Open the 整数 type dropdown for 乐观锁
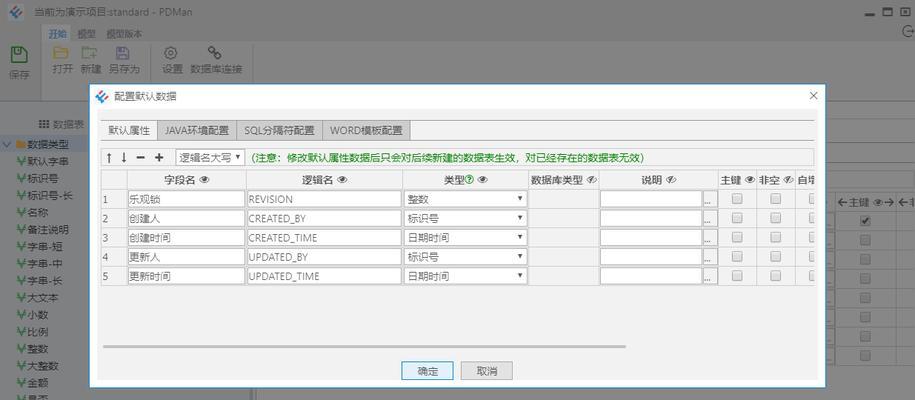 pyautogui.click(x=465, y=199)
